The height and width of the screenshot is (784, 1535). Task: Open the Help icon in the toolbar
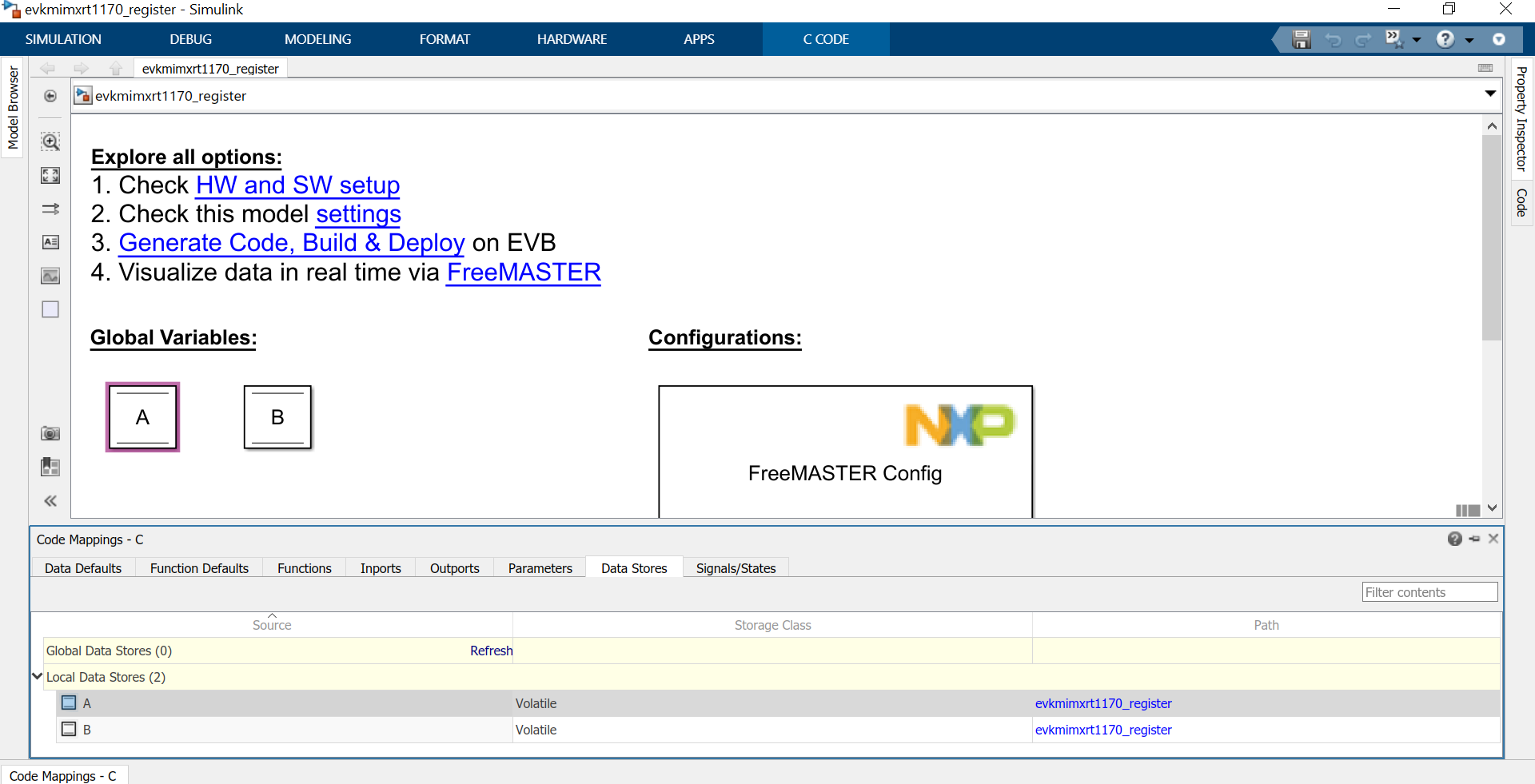coord(1447,38)
